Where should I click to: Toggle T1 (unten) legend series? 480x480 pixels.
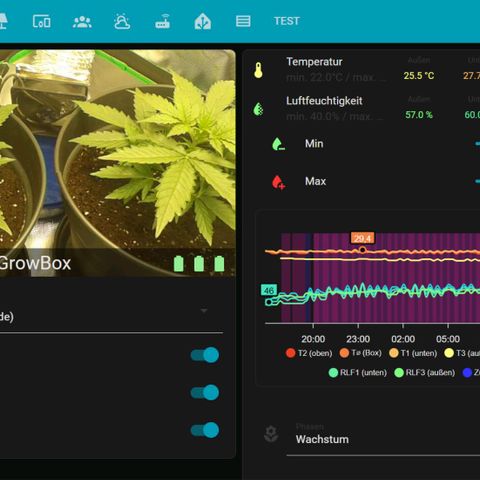pos(413,353)
